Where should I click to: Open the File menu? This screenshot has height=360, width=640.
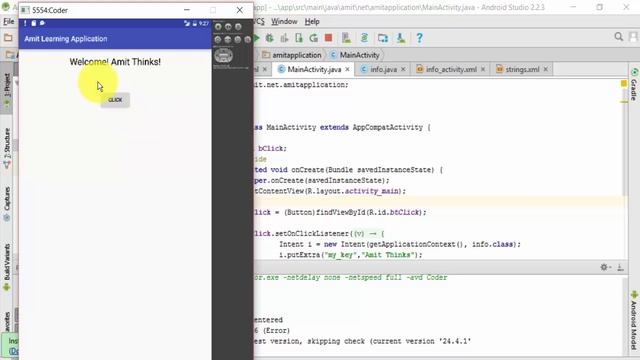coord(9,21)
